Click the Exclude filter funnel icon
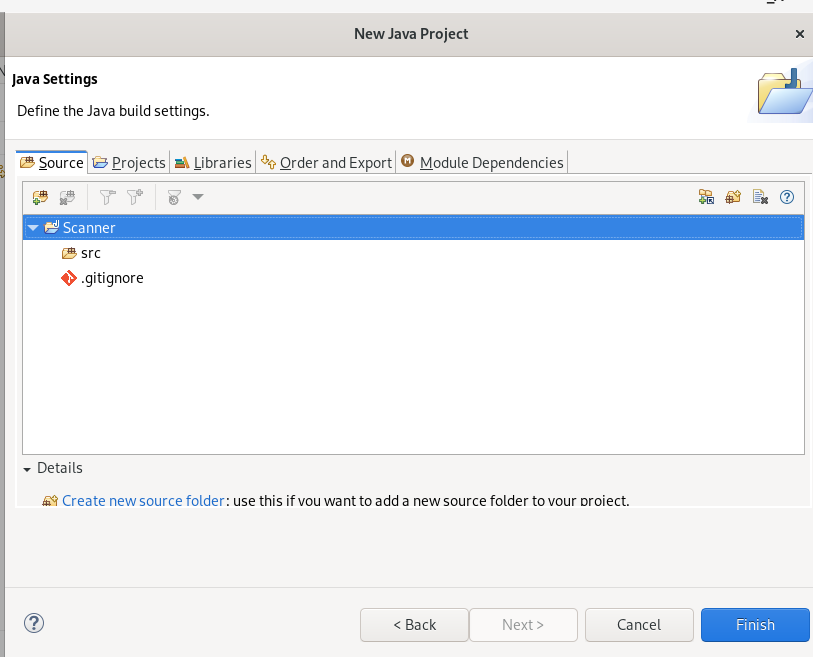This screenshot has height=657, width=813. 107,197
